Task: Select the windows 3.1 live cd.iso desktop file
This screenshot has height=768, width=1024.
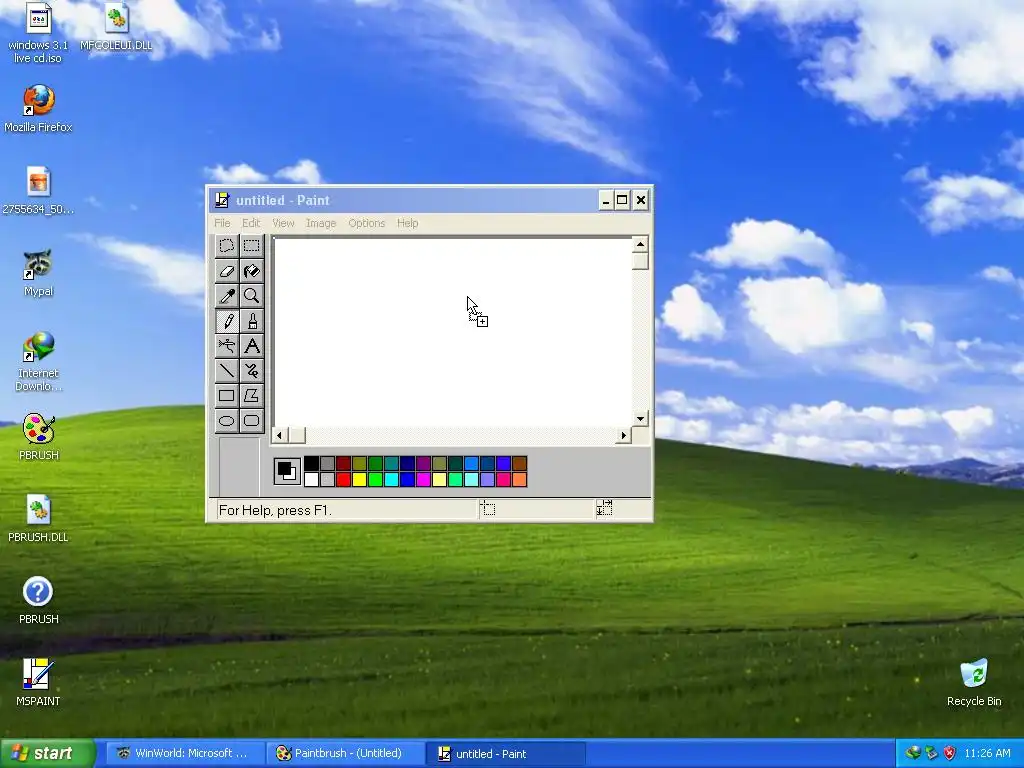Action: click(x=38, y=33)
